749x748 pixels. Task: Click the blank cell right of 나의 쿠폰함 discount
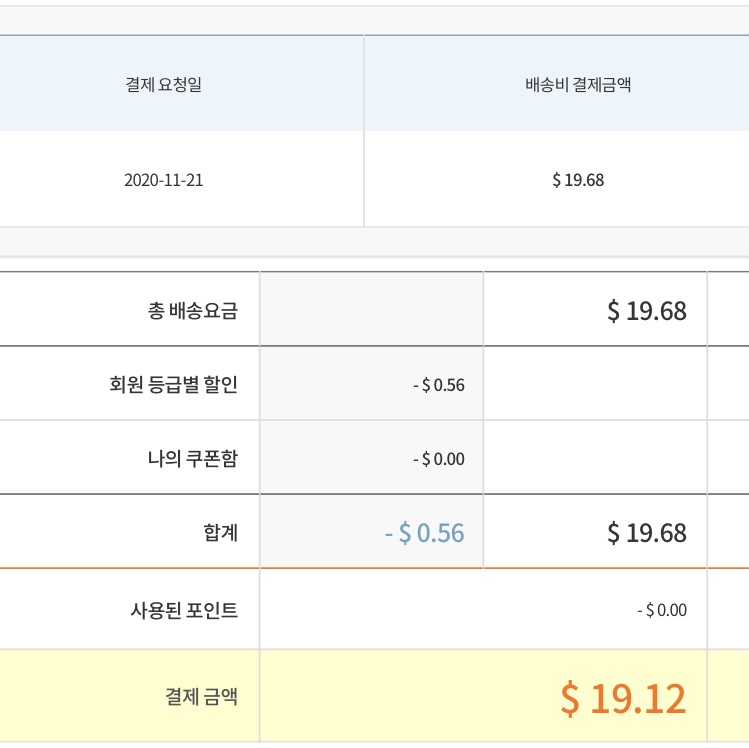point(594,459)
